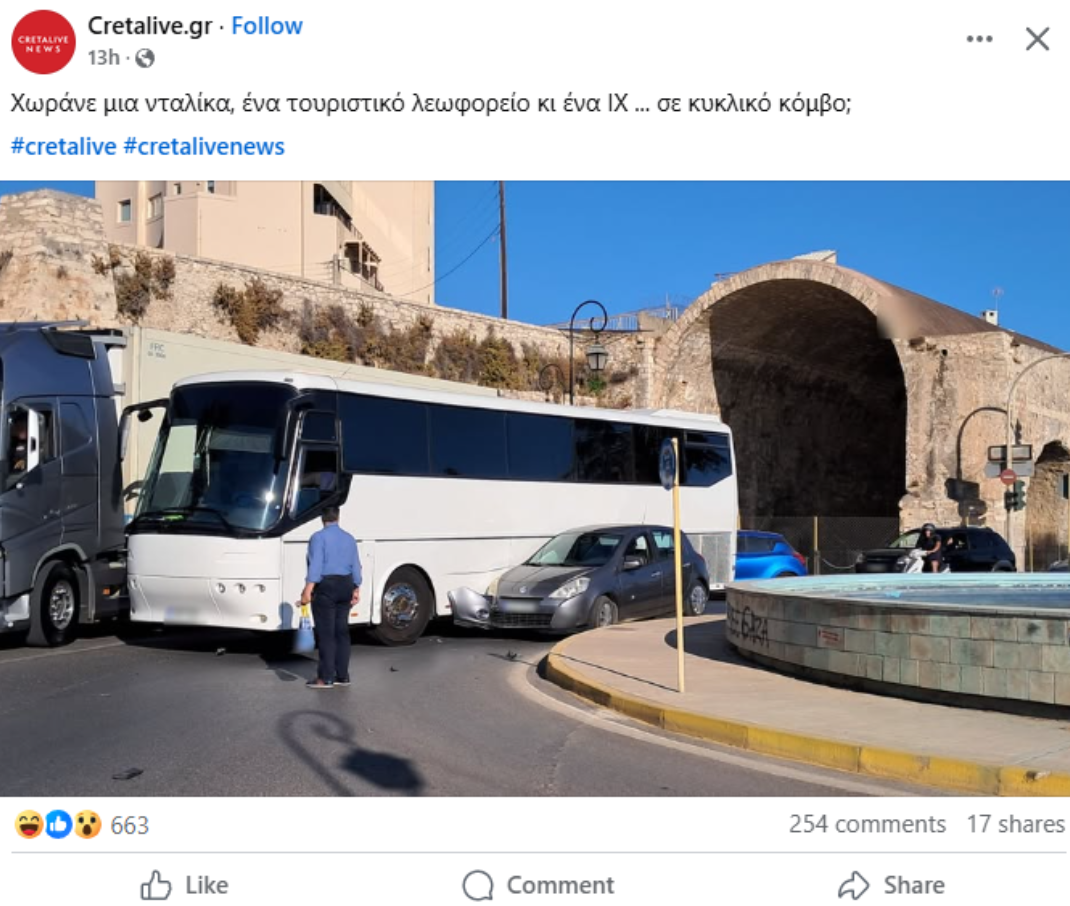Click the thumbs-up icon beside Like
This screenshot has height=906, width=1070.
point(156,886)
